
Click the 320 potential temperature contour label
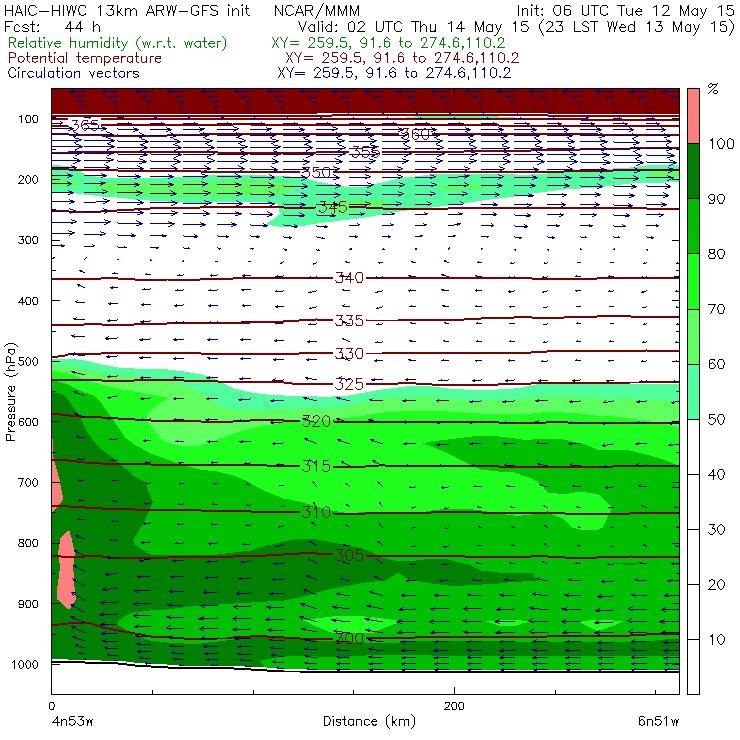[x=316, y=421]
